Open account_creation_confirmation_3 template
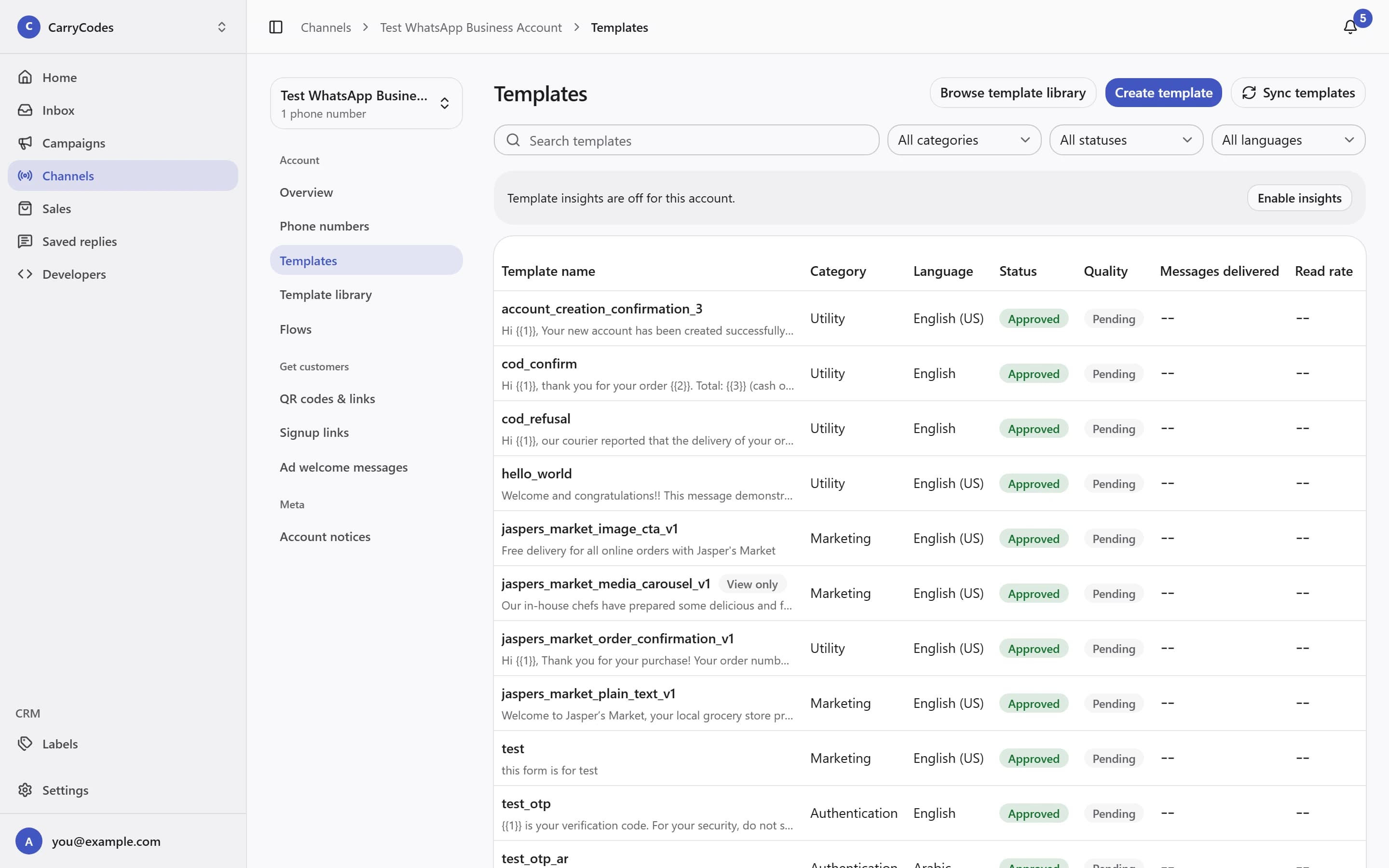The height and width of the screenshot is (868, 1389). pos(929,318)
